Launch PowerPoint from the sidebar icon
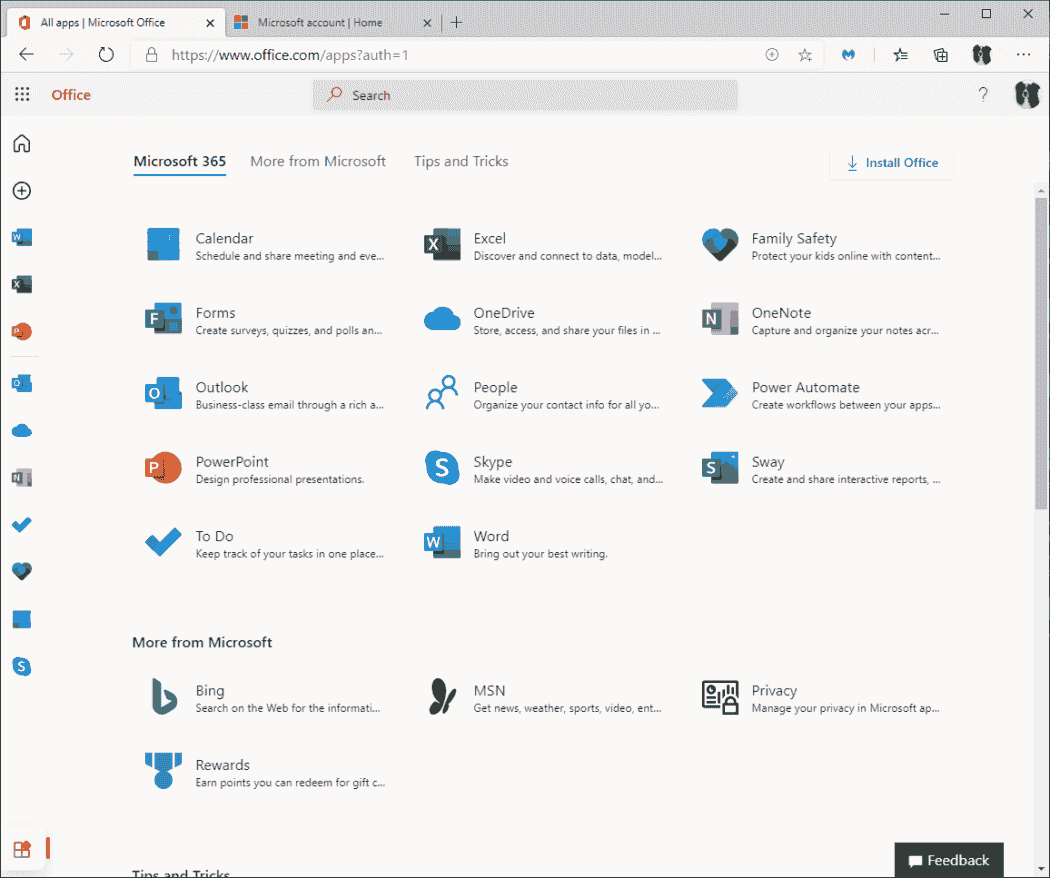 point(21,330)
